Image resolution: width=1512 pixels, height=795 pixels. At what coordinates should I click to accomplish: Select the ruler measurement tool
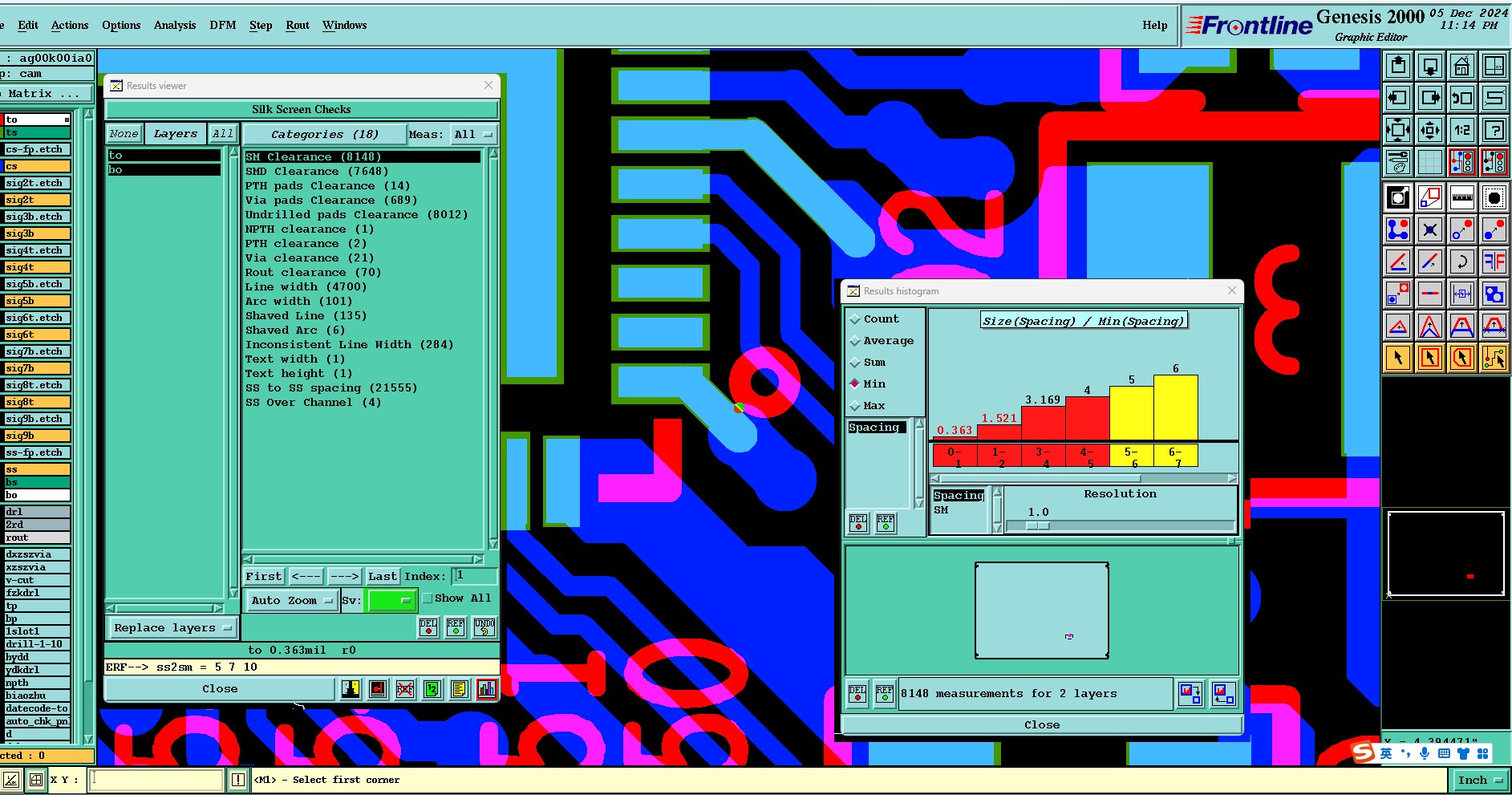[1462, 197]
